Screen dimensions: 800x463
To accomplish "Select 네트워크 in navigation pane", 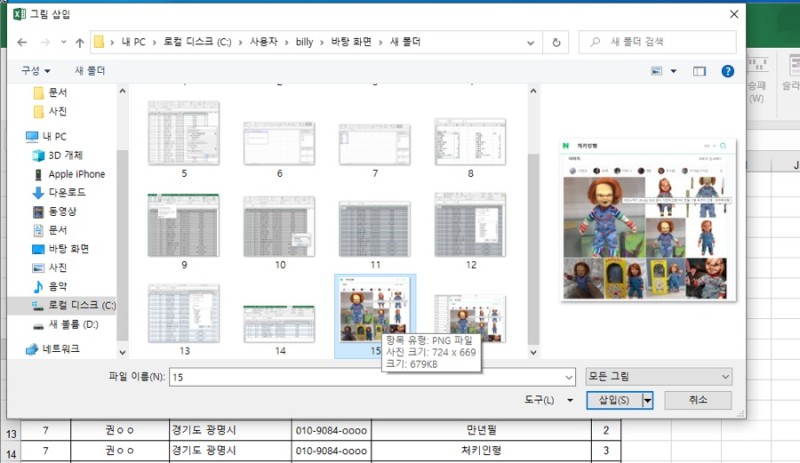I will pos(53,349).
